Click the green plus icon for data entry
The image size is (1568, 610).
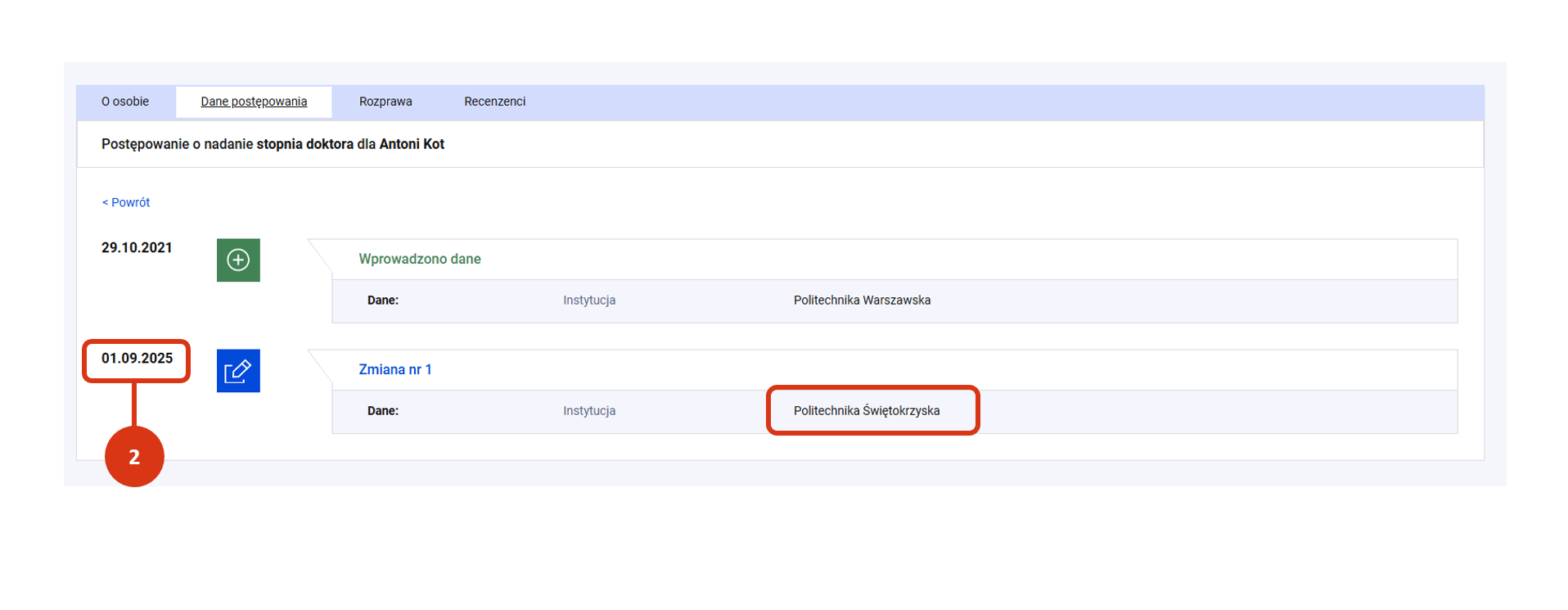coord(238,260)
